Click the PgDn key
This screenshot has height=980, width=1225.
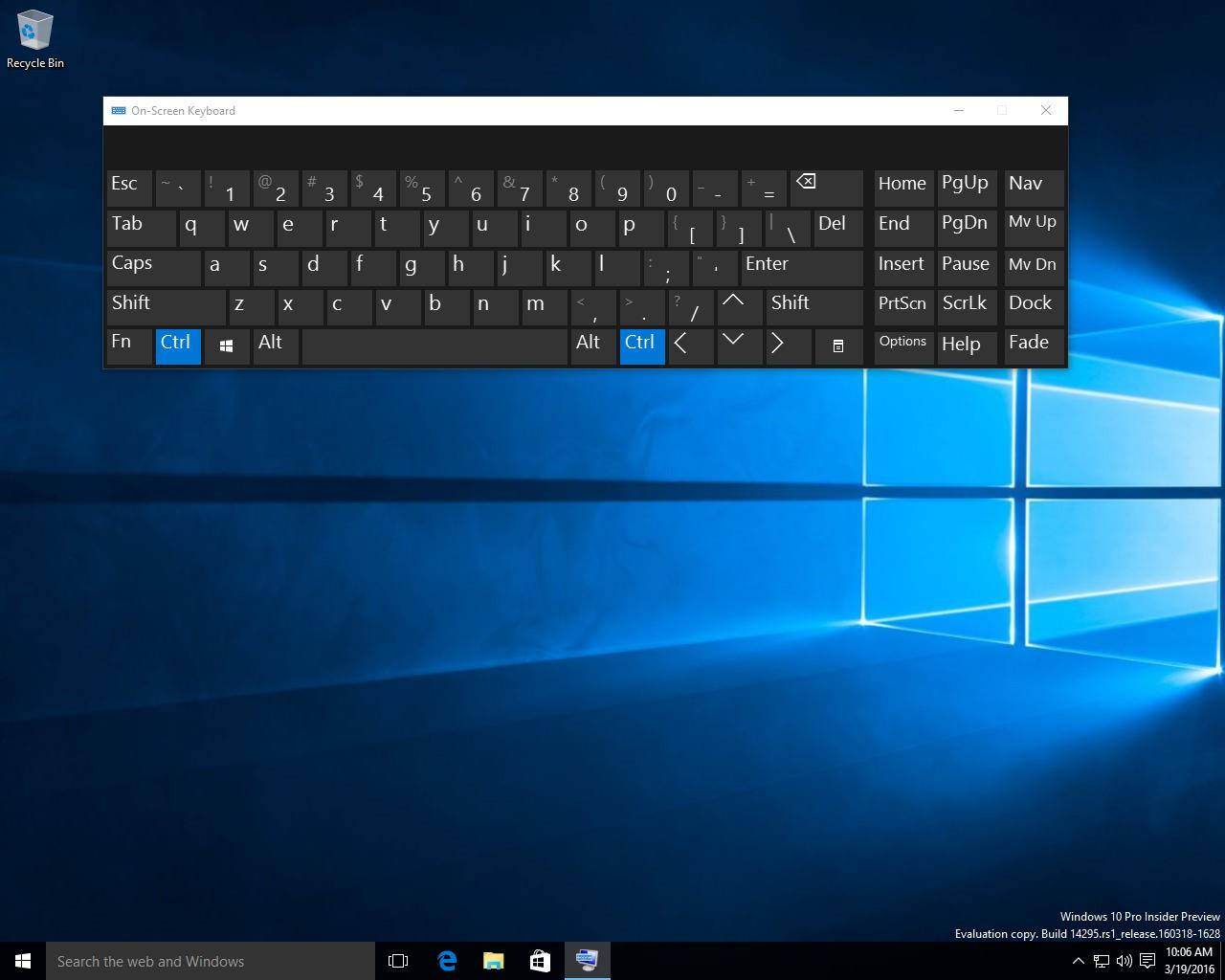(967, 228)
